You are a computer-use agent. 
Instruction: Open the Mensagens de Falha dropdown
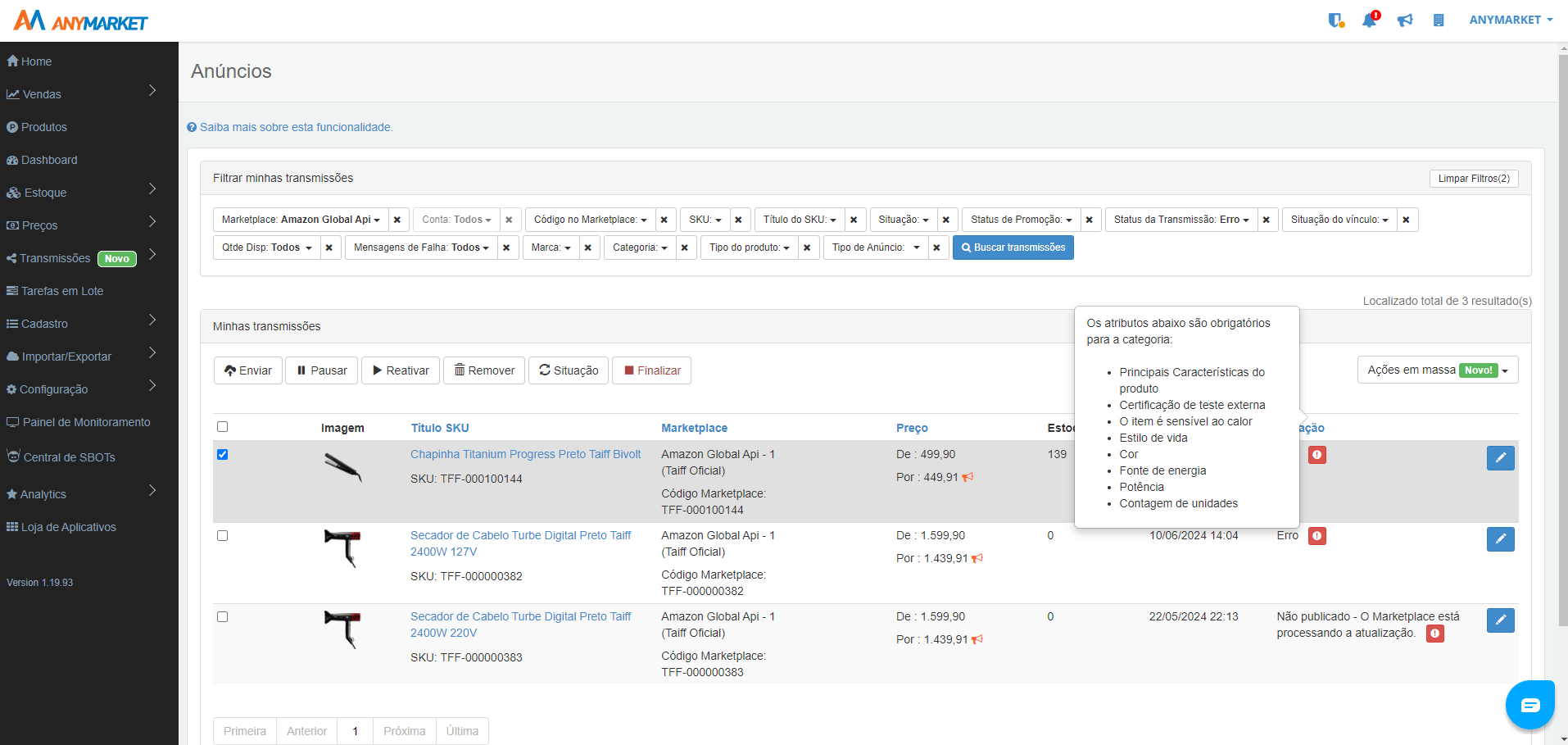[x=421, y=248]
